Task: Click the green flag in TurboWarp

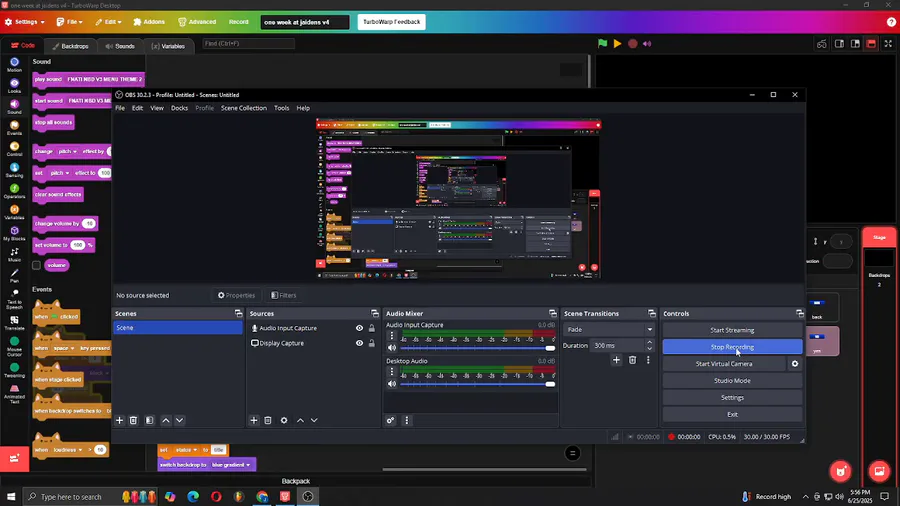Action: tap(602, 44)
